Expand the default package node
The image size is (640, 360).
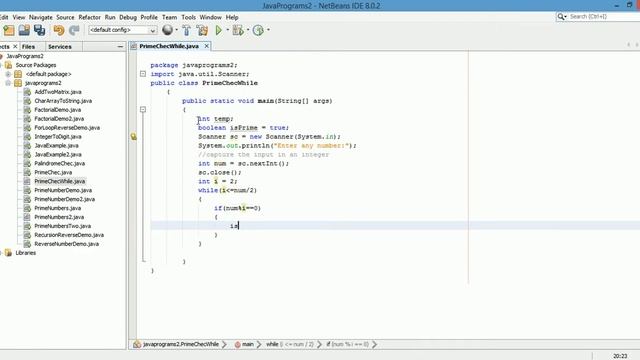pyautogui.click(x=8, y=74)
